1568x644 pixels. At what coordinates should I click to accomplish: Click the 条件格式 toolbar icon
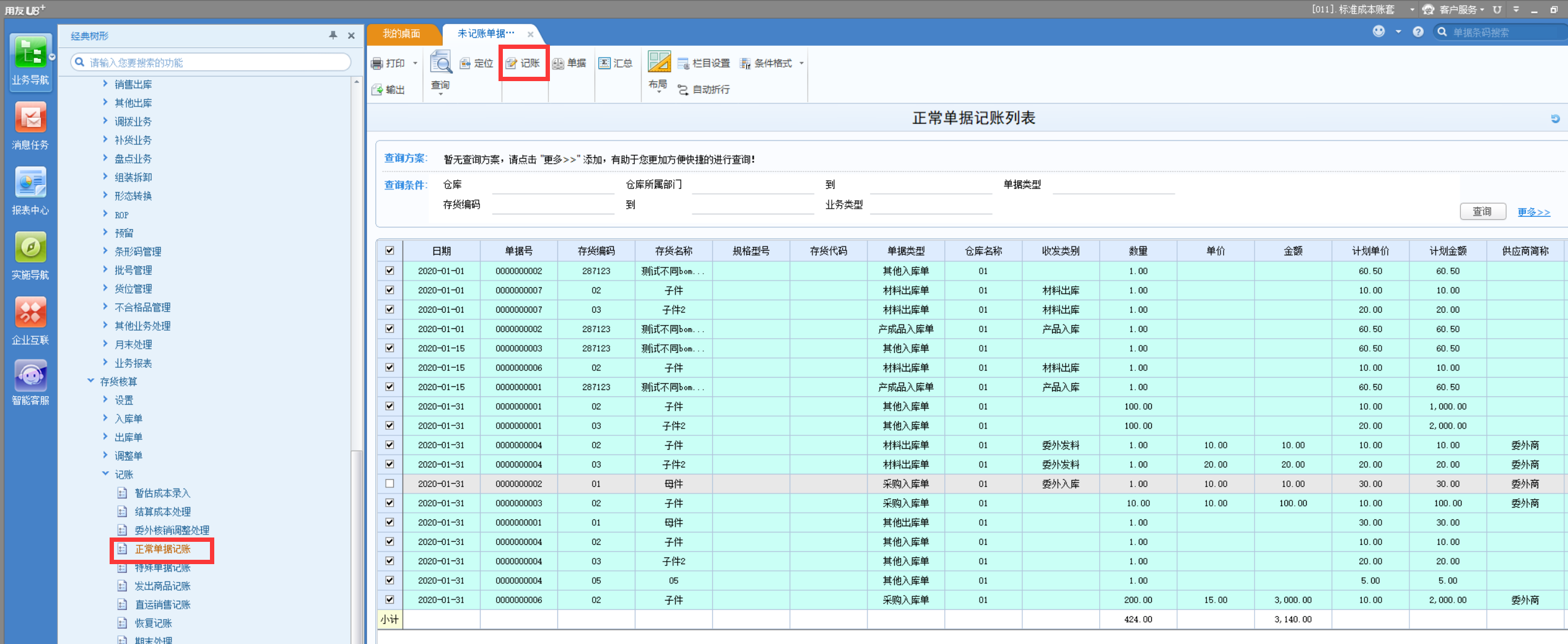746,63
